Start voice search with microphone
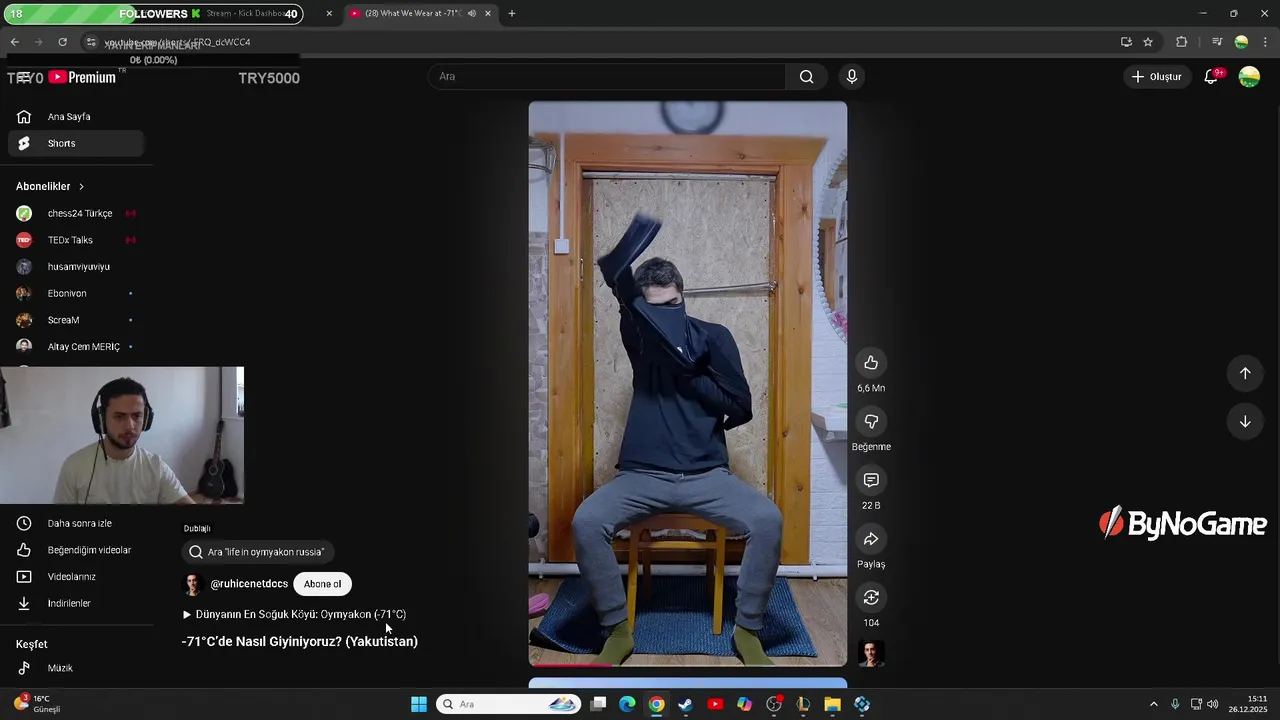This screenshot has width=1280, height=720. click(852, 77)
